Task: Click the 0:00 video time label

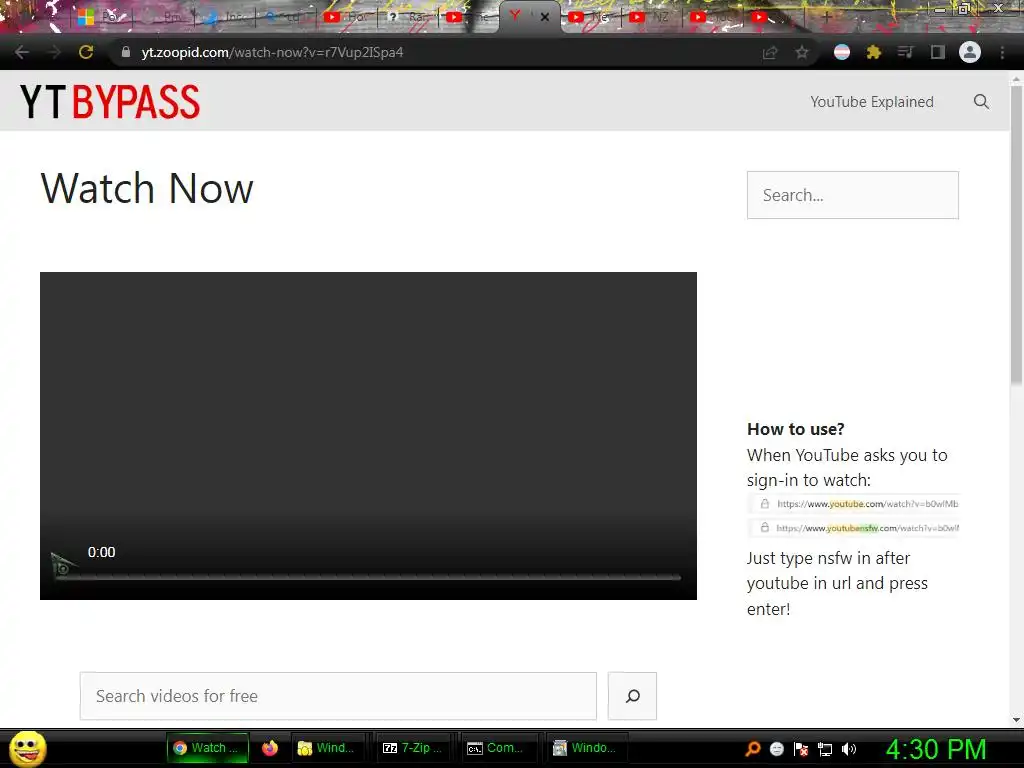Action: [x=101, y=552]
